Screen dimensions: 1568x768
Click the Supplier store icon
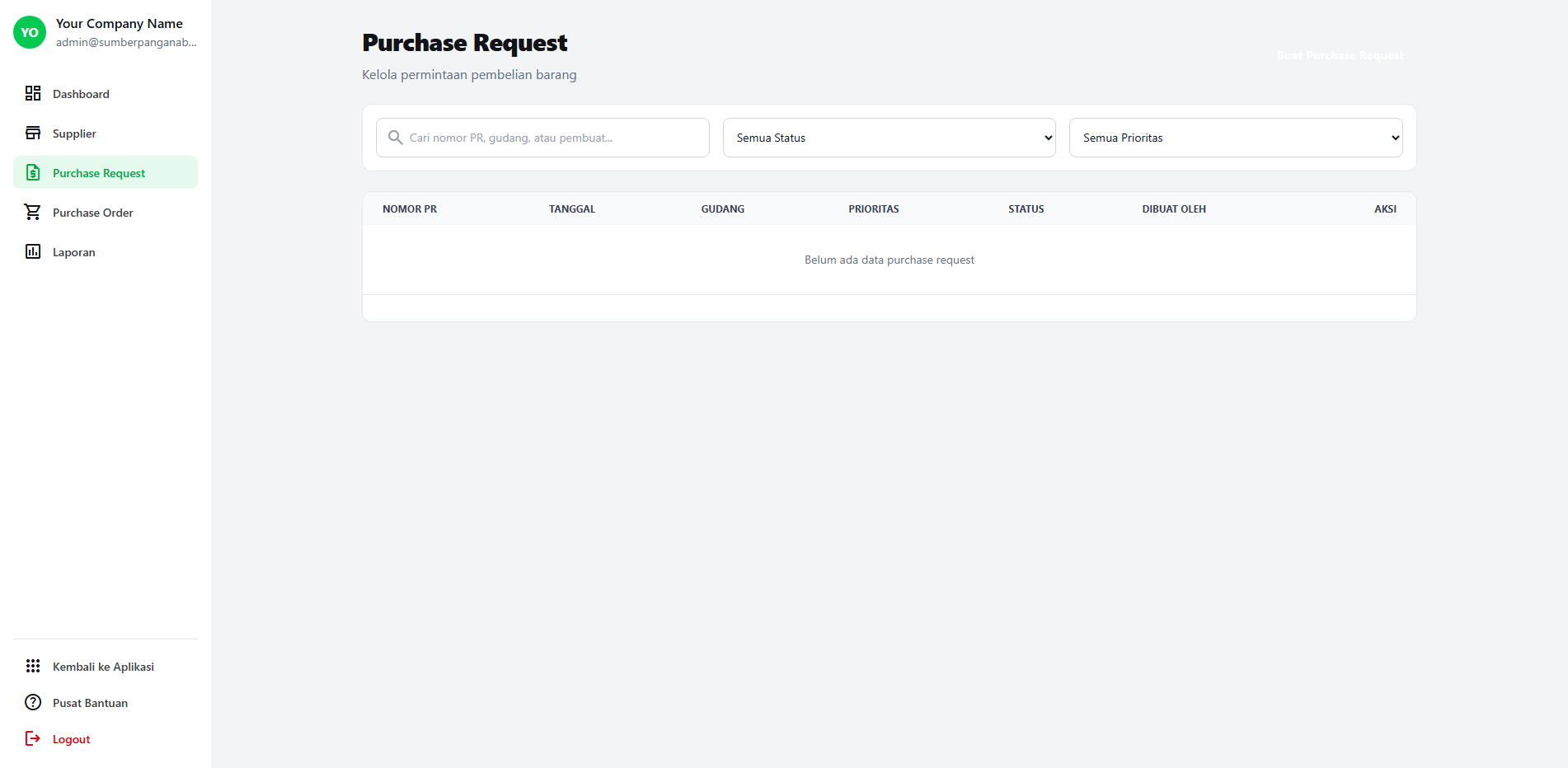pyautogui.click(x=33, y=132)
